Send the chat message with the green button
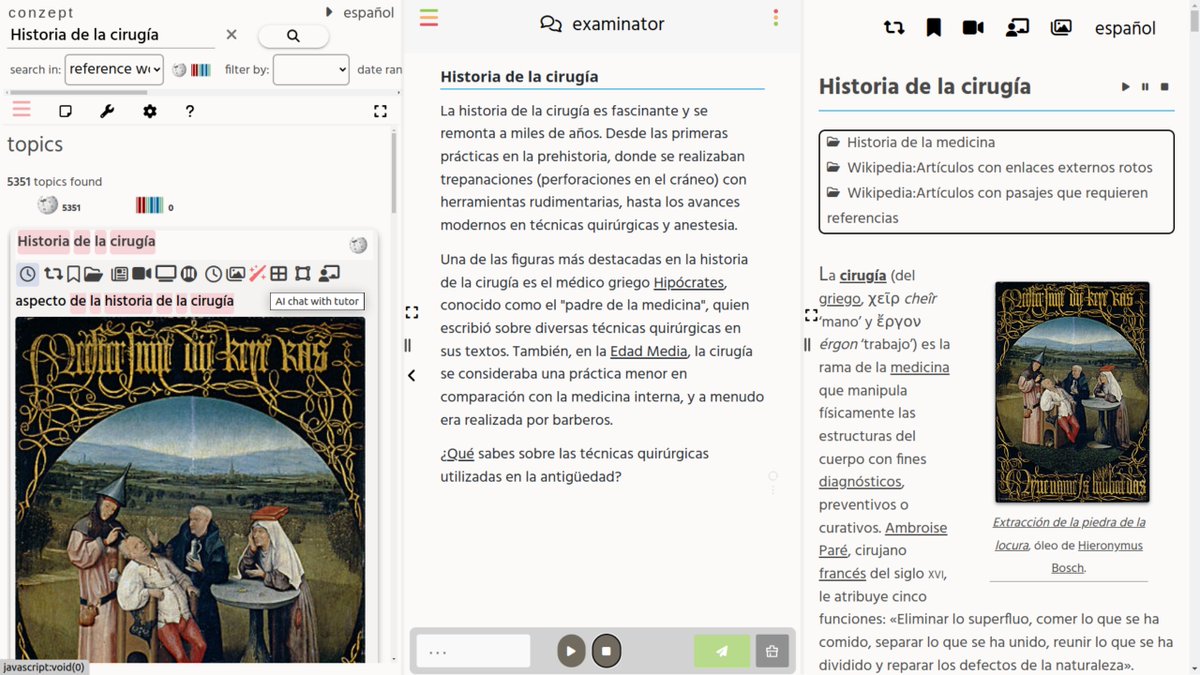 pos(722,651)
